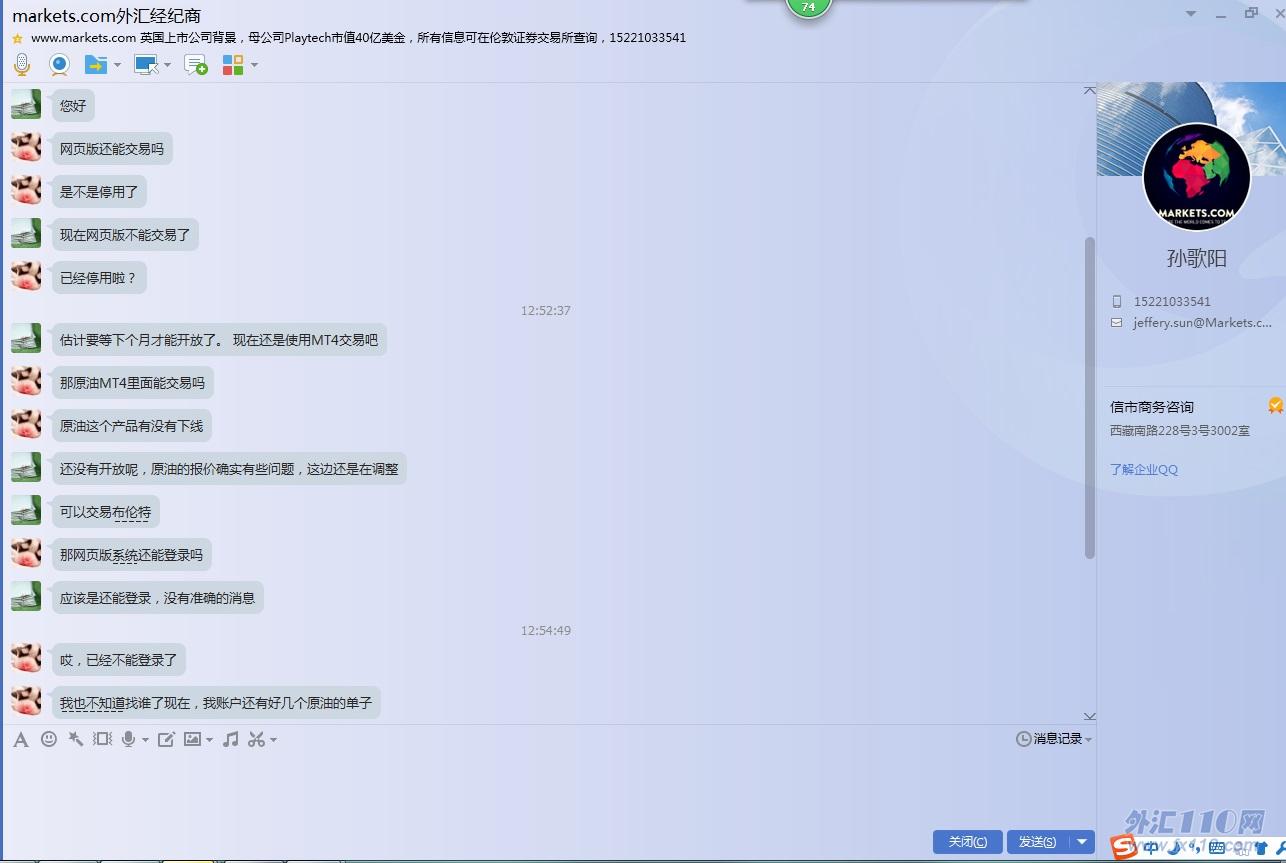Click the chat scrollbar up arrow

click(x=1090, y=91)
